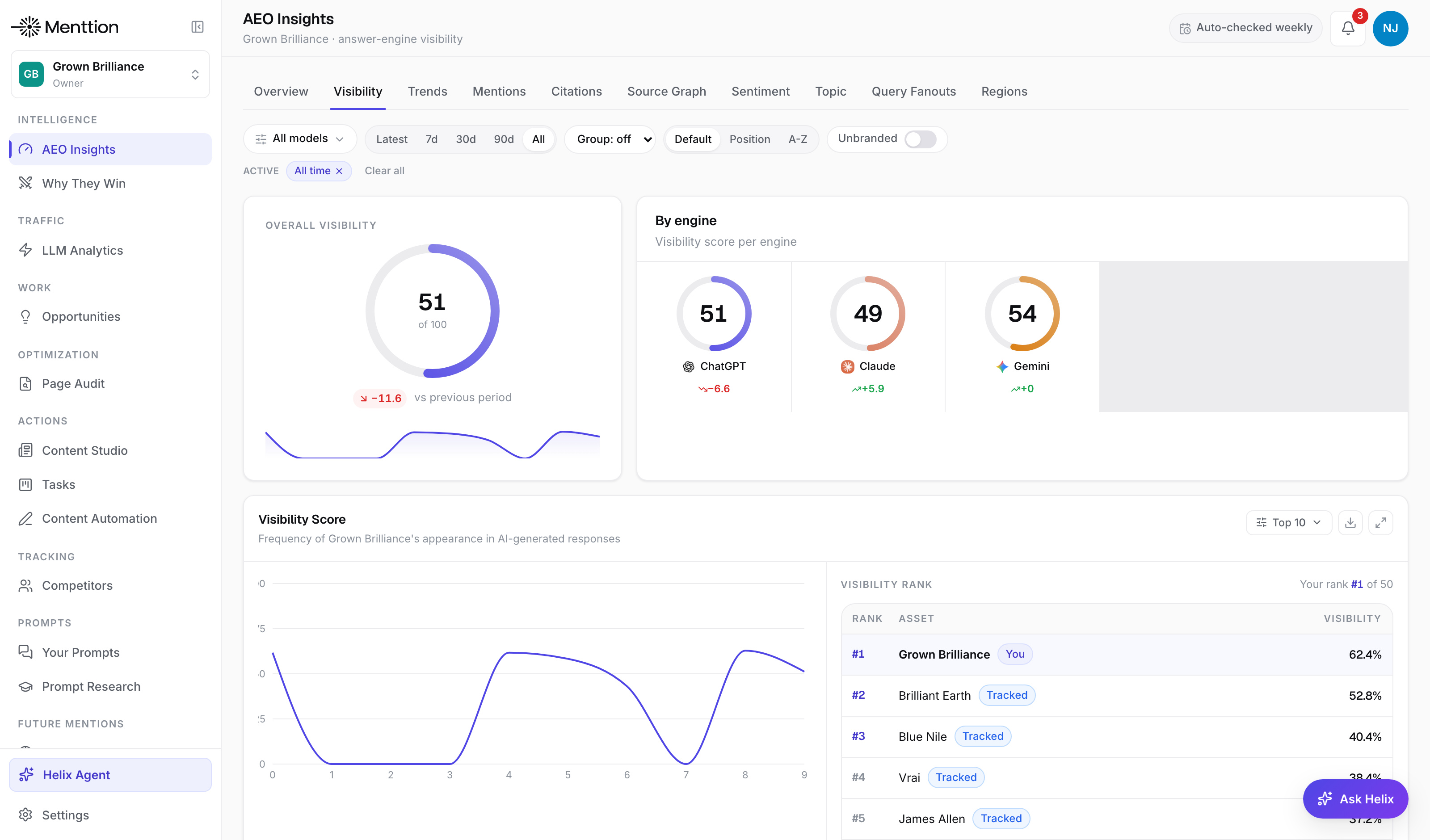1430x840 pixels.
Task: Open the Top 10 filter dropdown
Action: tap(1288, 522)
